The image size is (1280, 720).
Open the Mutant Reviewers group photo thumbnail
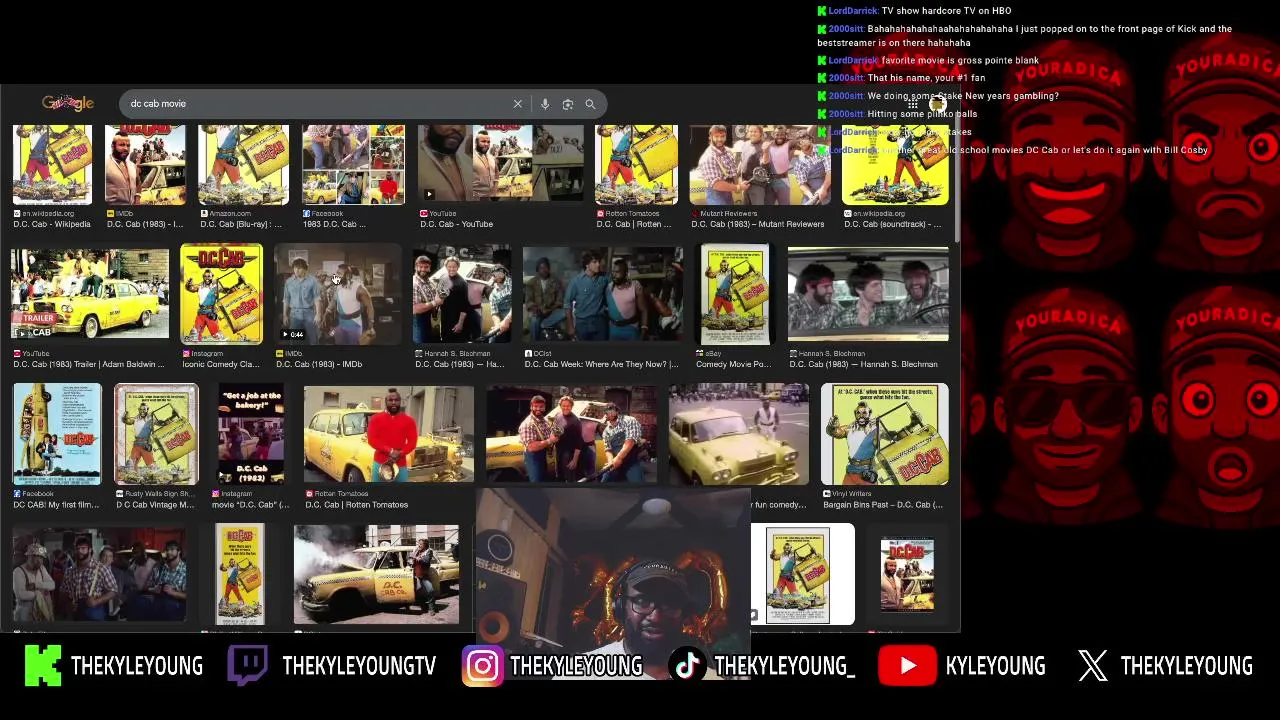coord(760,165)
